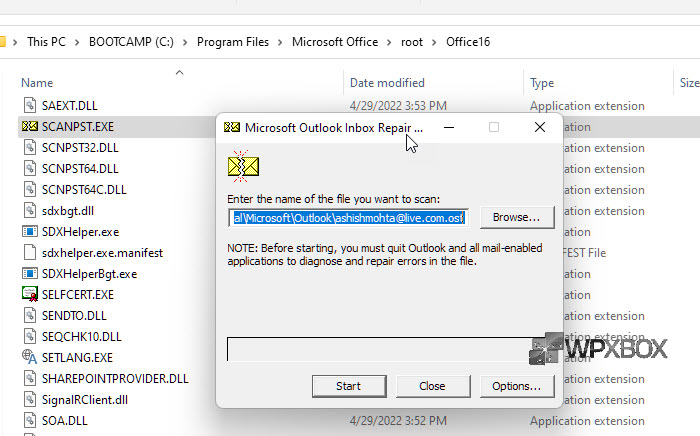Expand the chevron after Microsoft Office
Viewport: 700px width, 436px height.
pyautogui.click(x=389, y=42)
